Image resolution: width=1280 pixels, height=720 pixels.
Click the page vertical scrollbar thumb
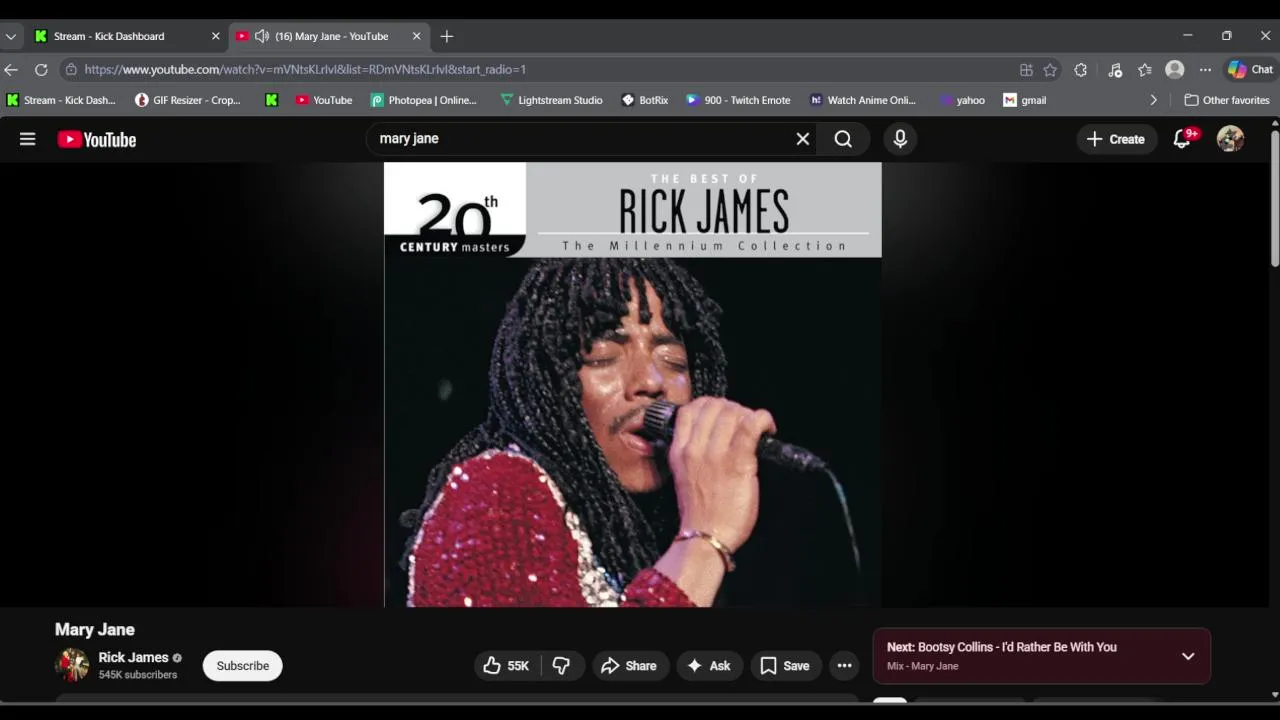(1275, 198)
